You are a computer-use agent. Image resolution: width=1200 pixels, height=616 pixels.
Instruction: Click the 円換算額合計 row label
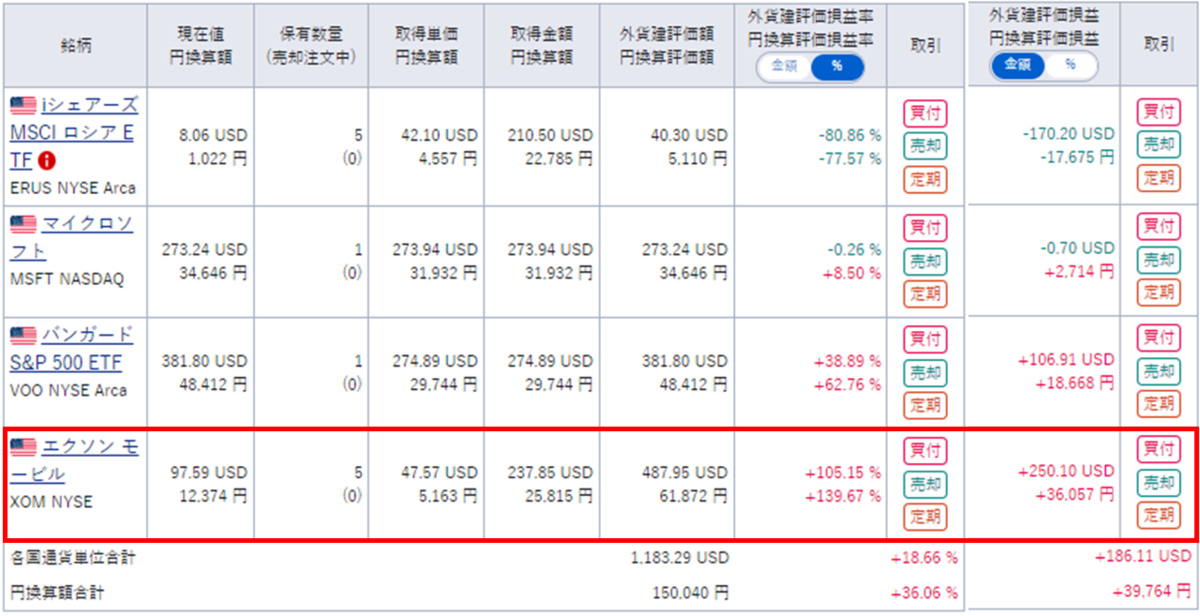(57, 592)
